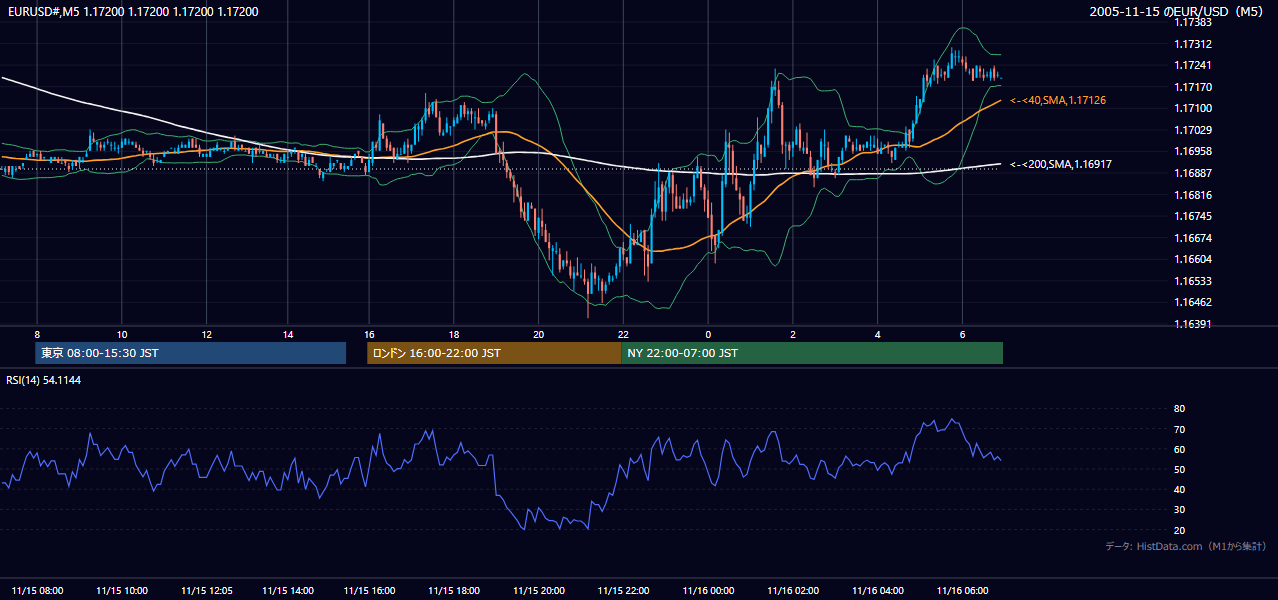The image size is (1278, 600).
Task: Click the RSI scale value 60
Action: tap(1180, 449)
